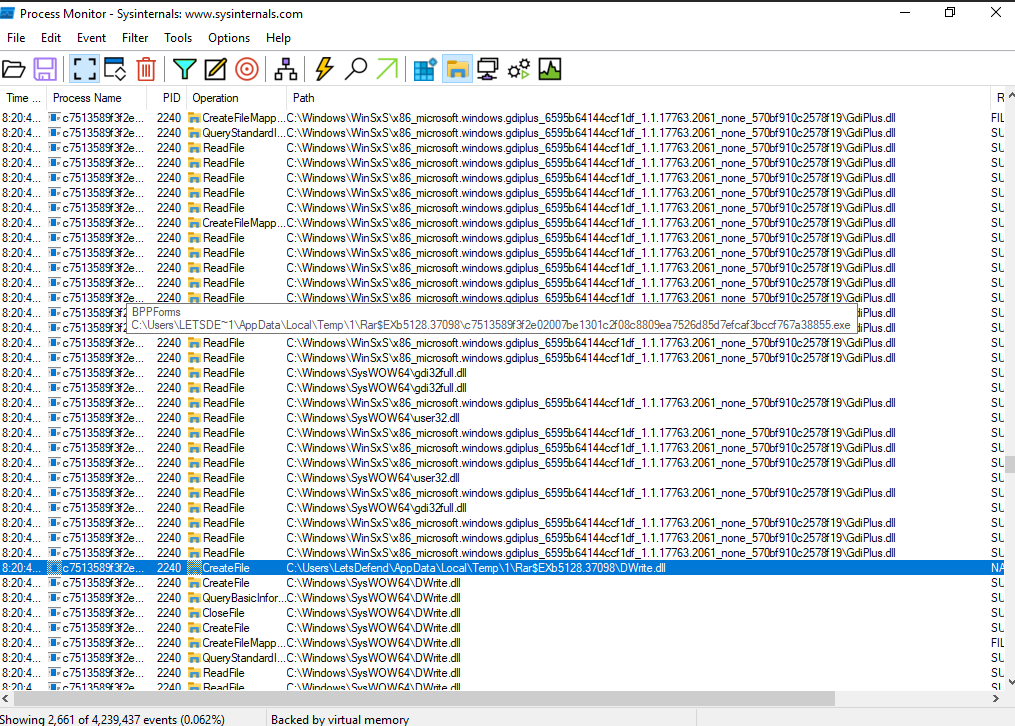Click the Process Name column header
Screen dimensions: 1015x726
[96, 98]
